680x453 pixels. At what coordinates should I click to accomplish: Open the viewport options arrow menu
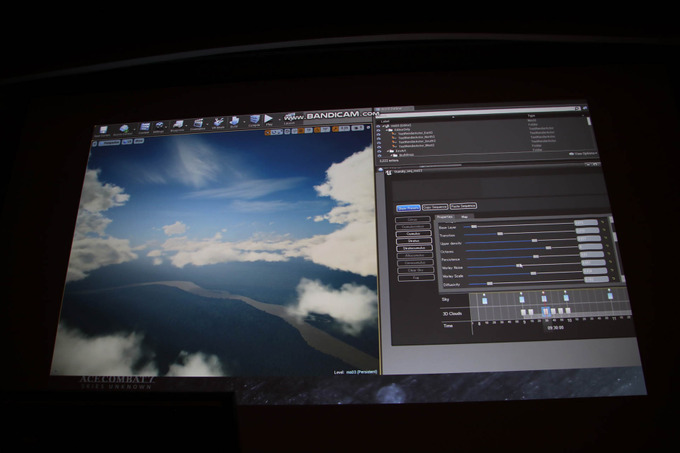point(94,143)
